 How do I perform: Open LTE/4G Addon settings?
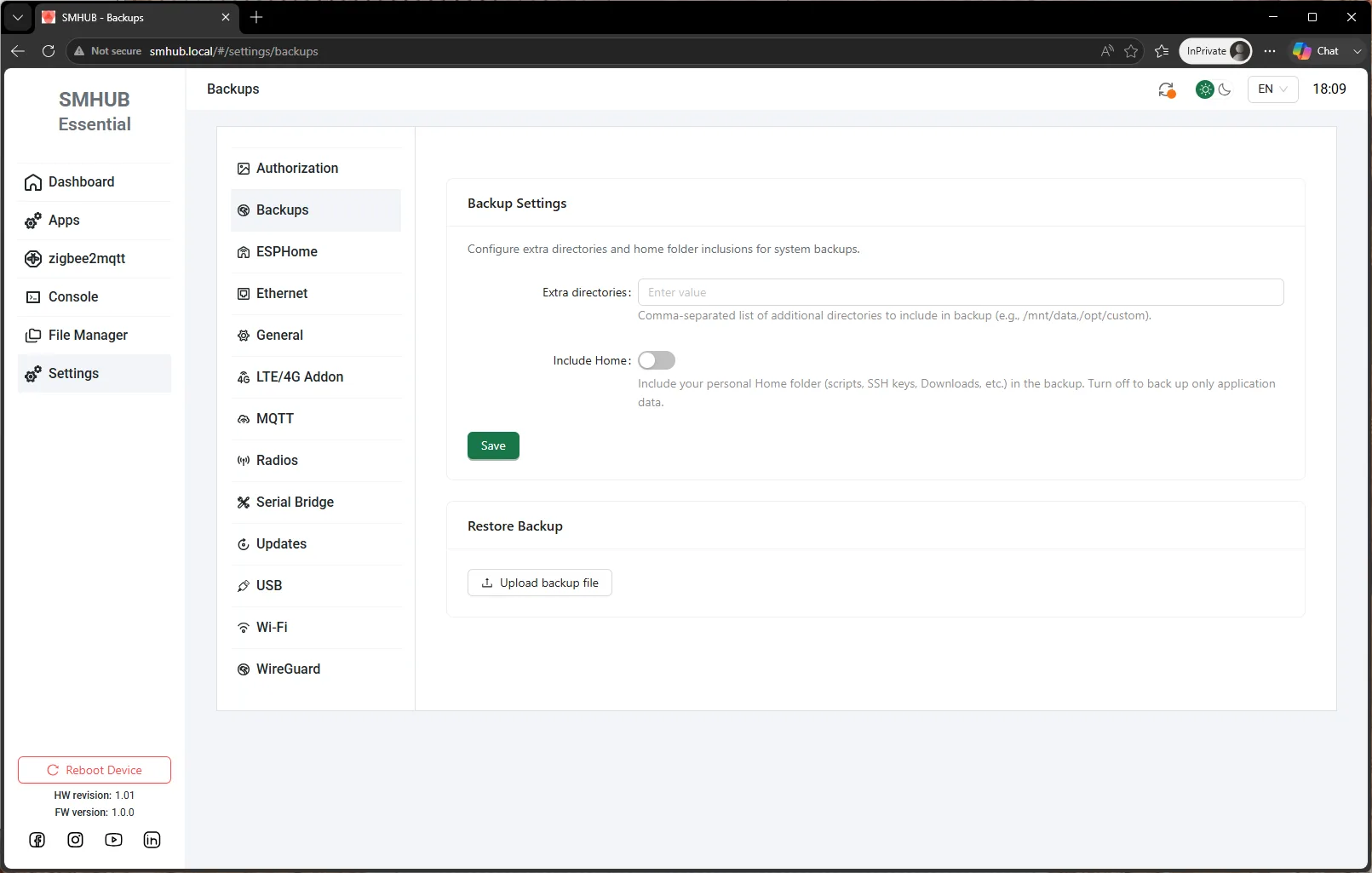316,377
